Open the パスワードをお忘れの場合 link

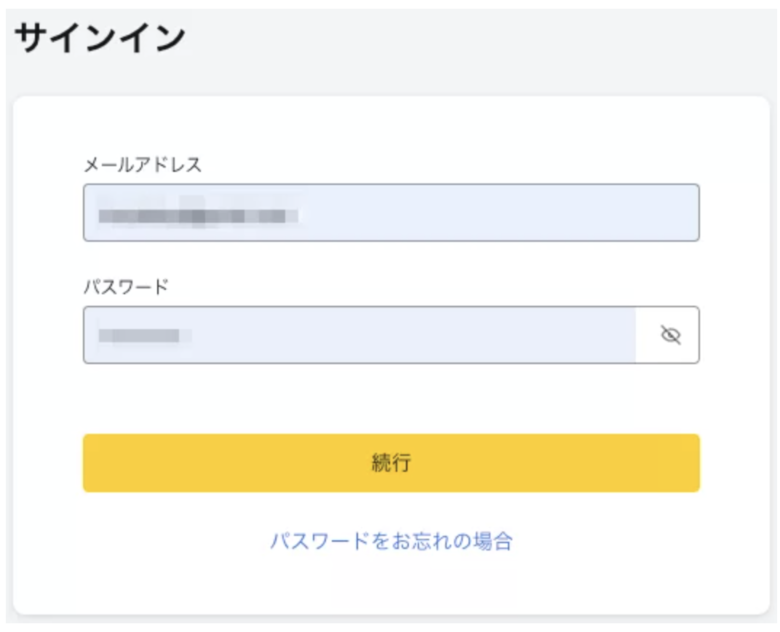tap(391, 541)
